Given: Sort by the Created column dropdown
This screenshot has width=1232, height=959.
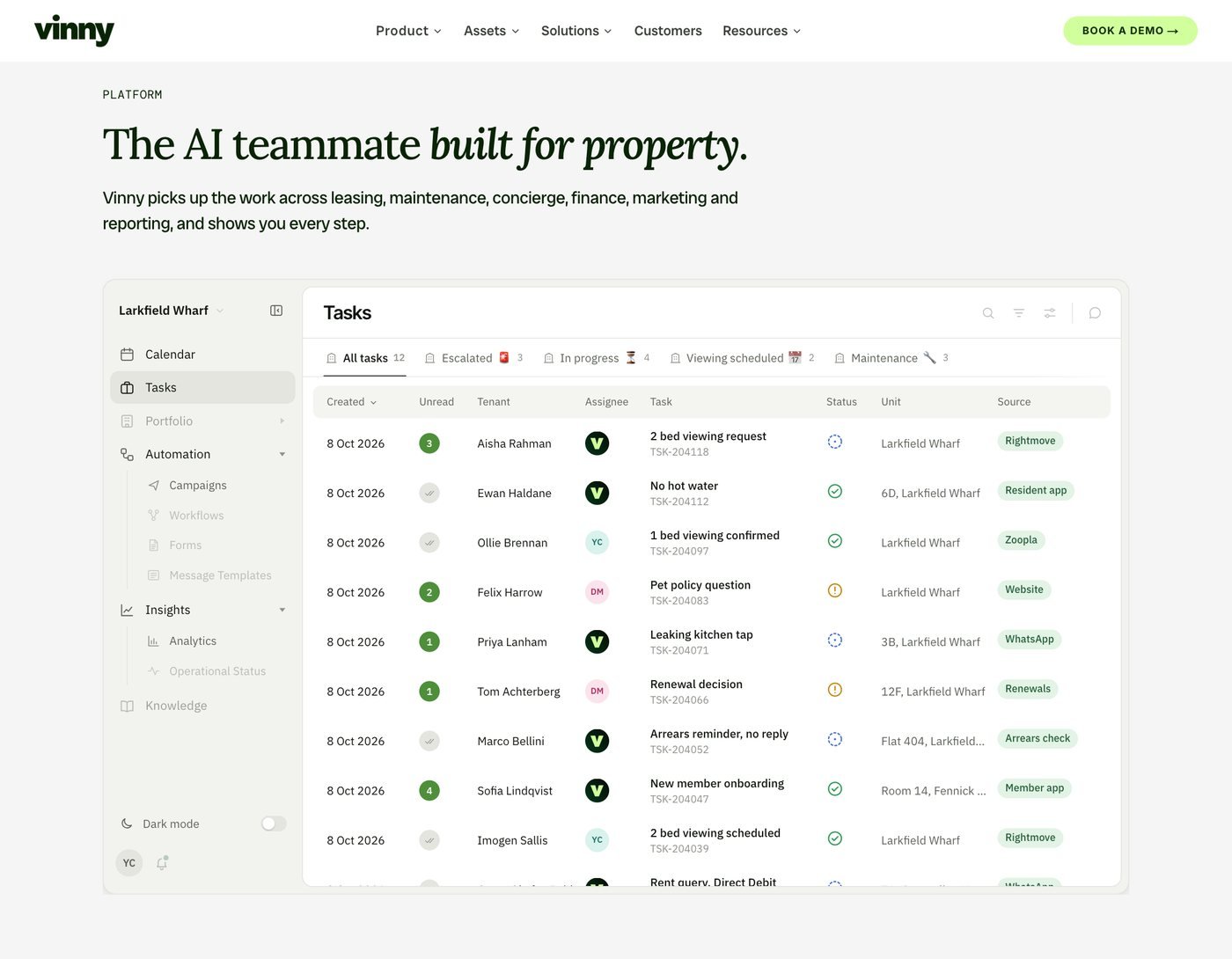Looking at the screenshot, I should point(352,402).
